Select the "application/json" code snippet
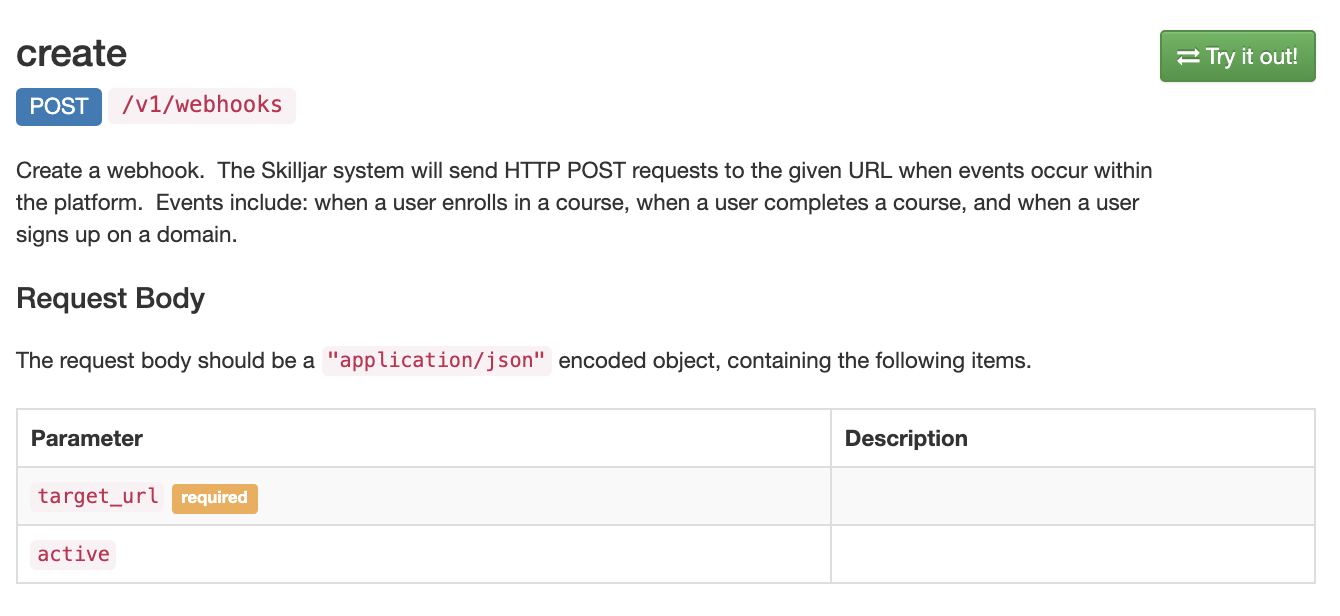 (436, 360)
